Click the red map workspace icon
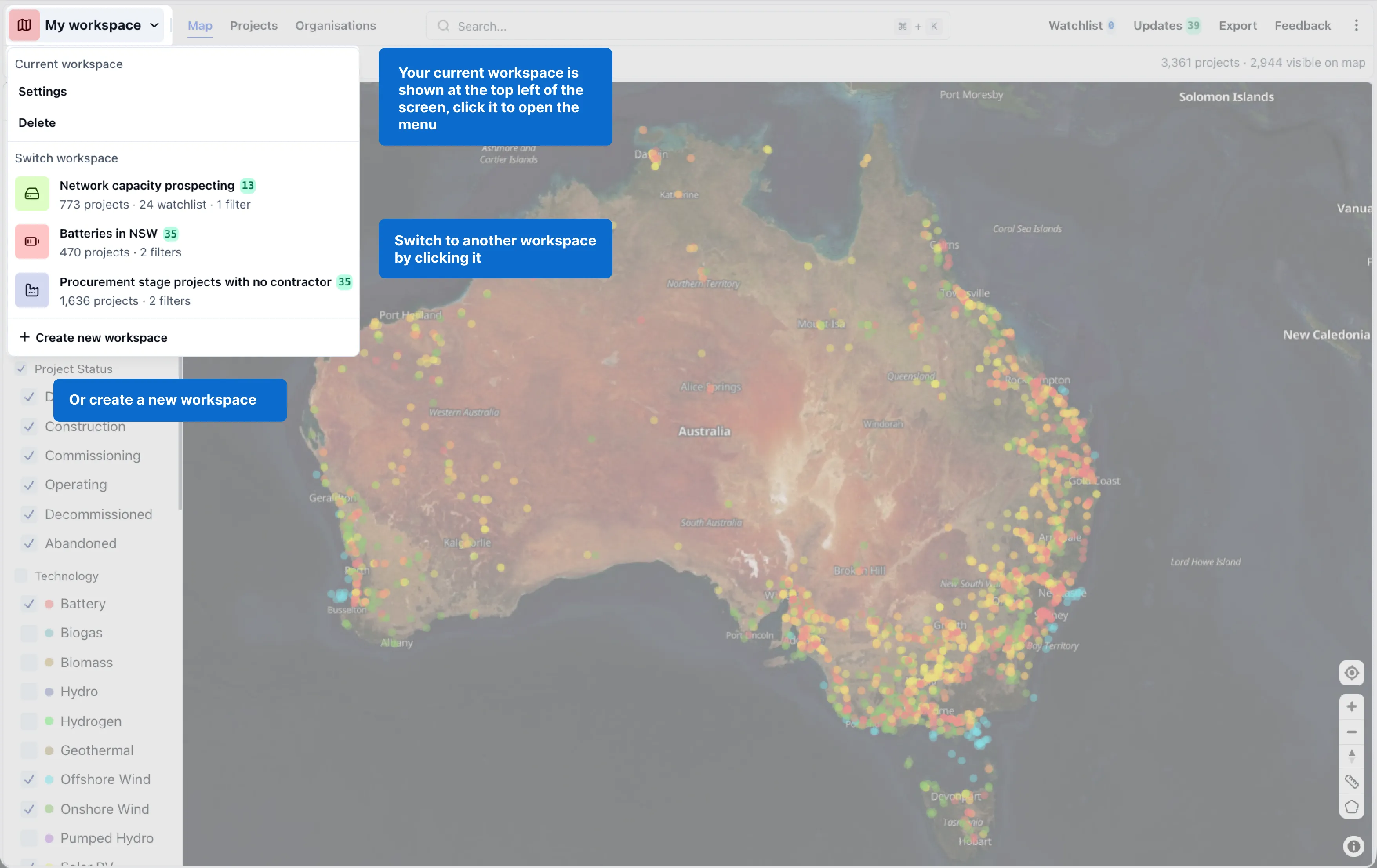The width and height of the screenshot is (1377, 868). pos(24,25)
